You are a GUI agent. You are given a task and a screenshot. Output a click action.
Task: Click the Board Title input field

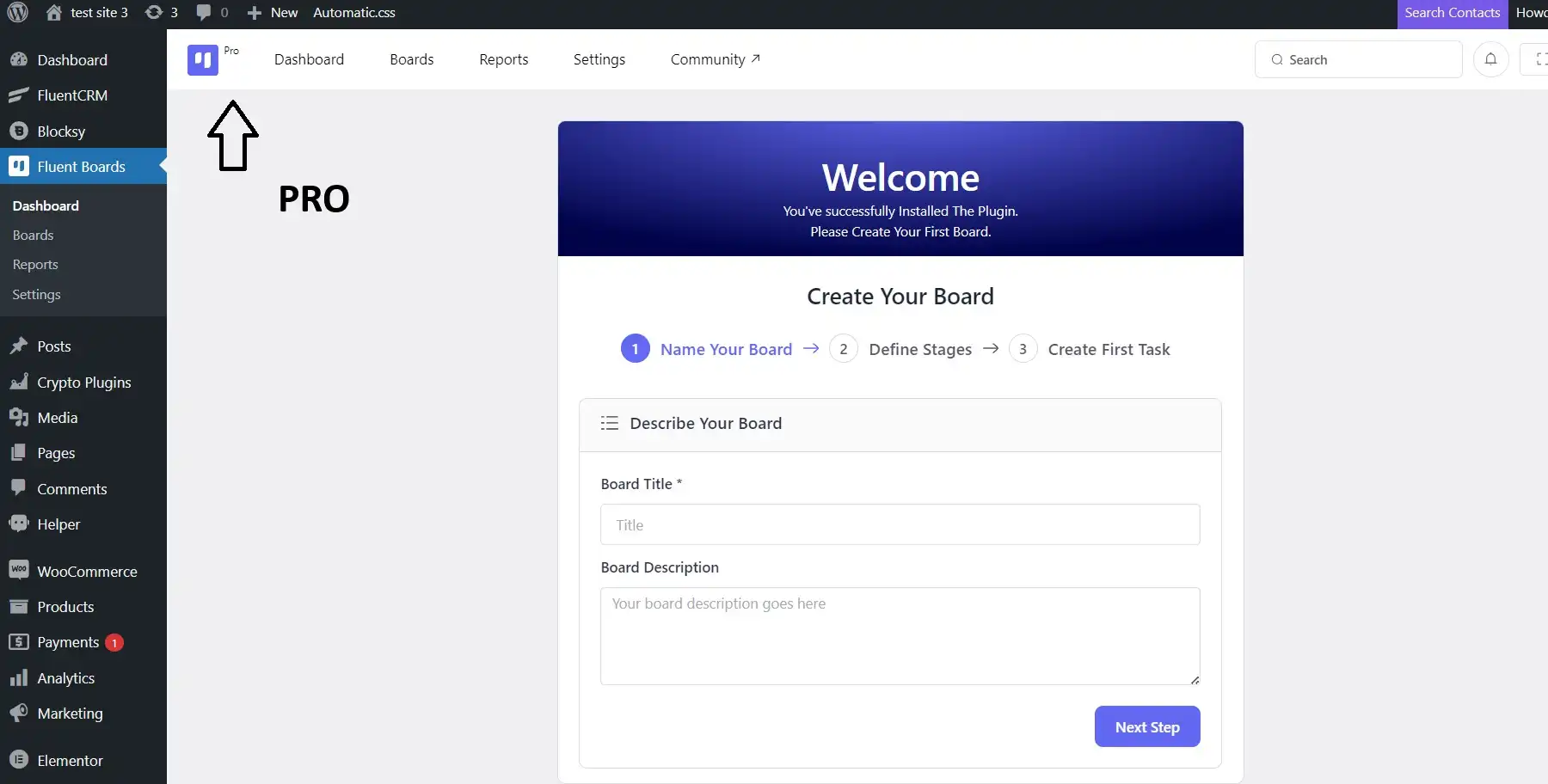(900, 524)
